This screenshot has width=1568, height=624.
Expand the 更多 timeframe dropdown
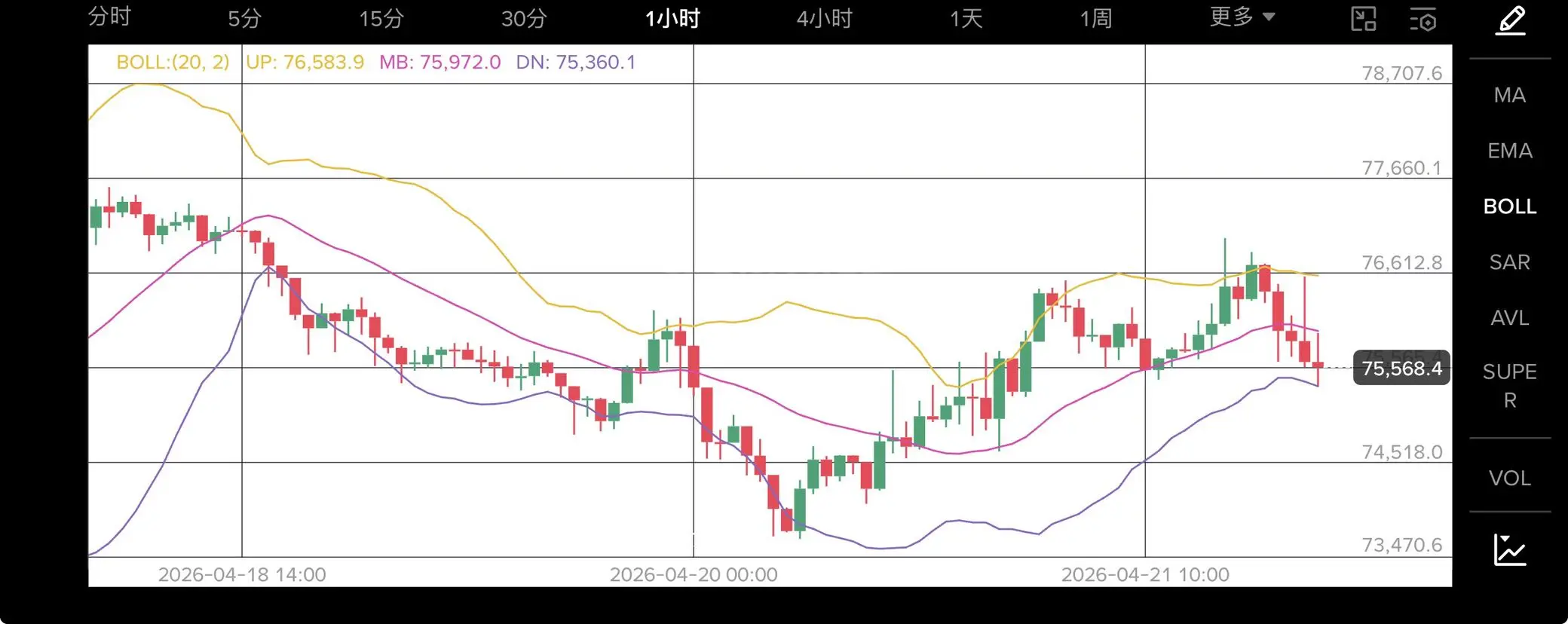click(1242, 17)
